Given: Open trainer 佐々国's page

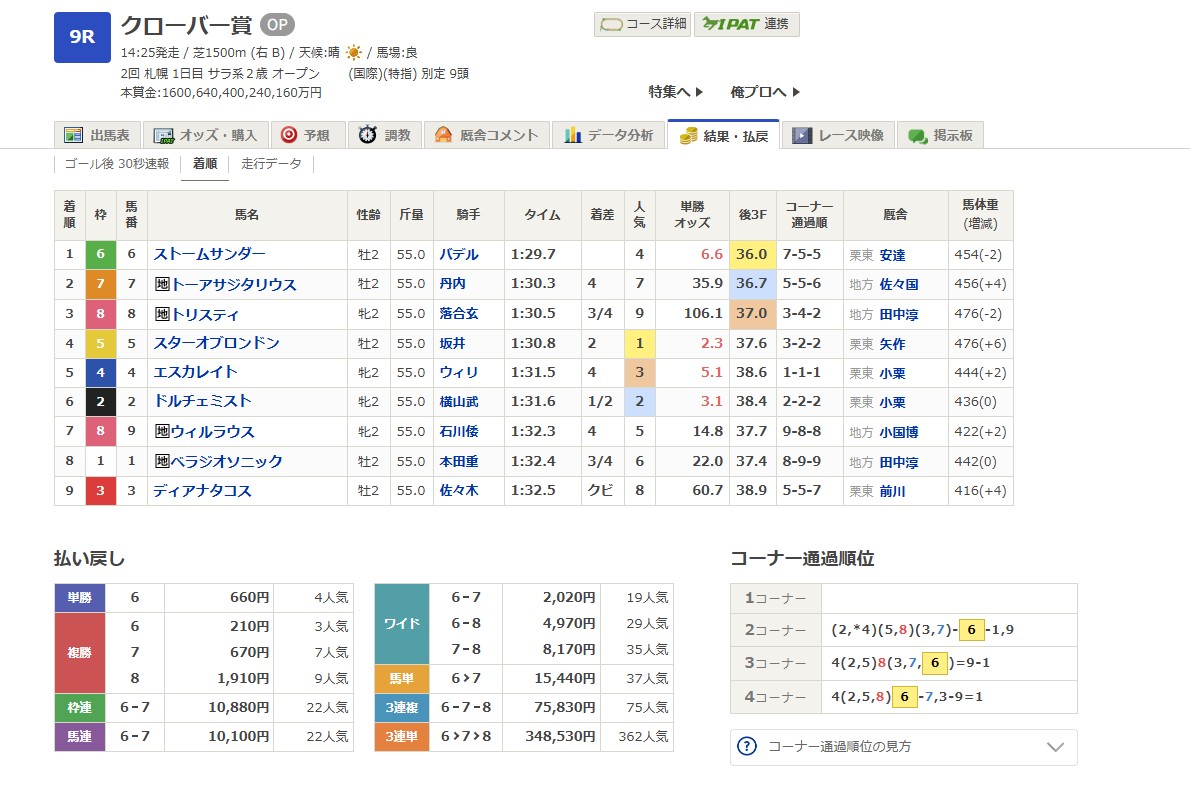Looking at the screenshot, I should coord(899,284).
